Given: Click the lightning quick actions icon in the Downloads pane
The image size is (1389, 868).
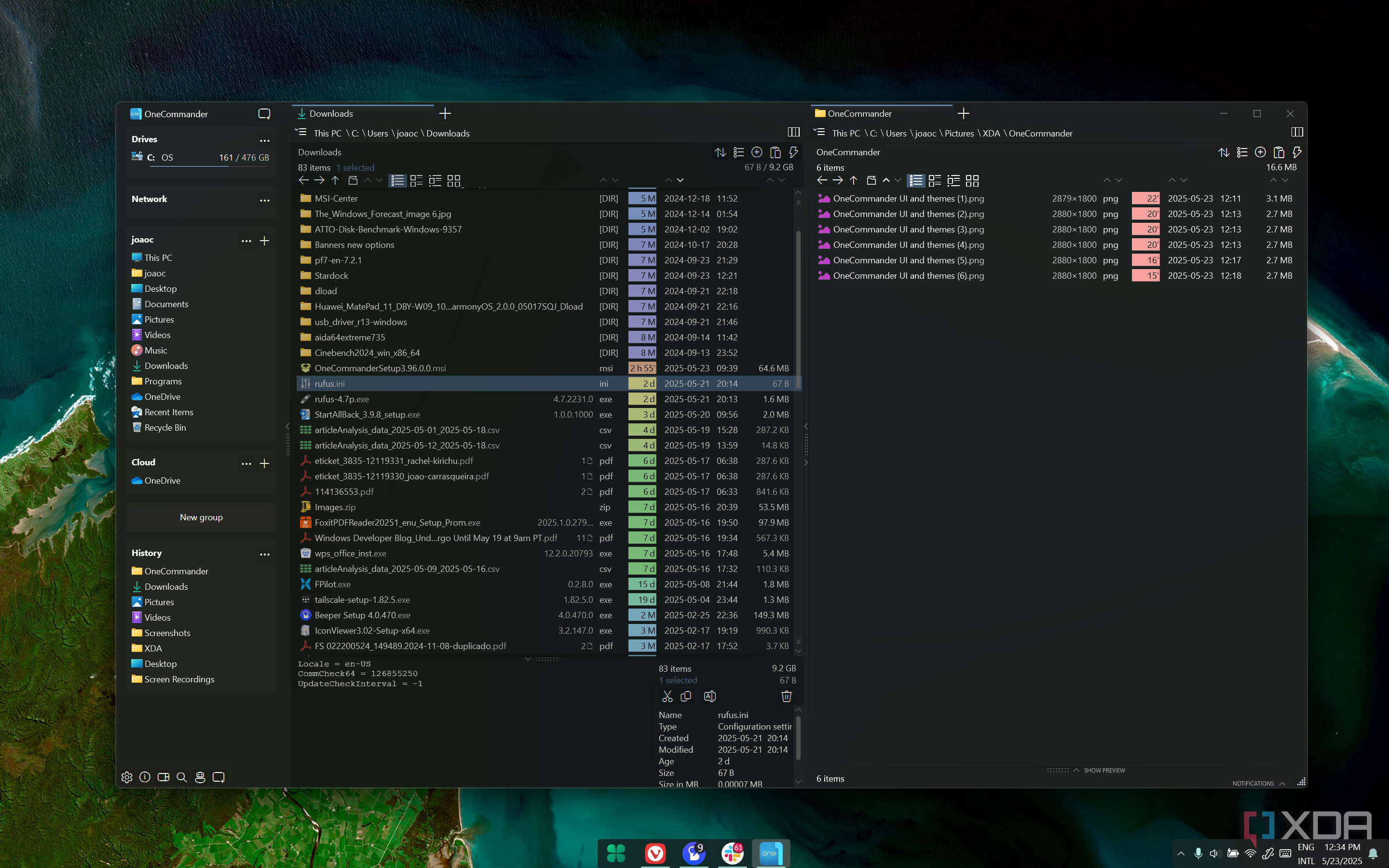Looking at the screenshot, I should [794, 152].
